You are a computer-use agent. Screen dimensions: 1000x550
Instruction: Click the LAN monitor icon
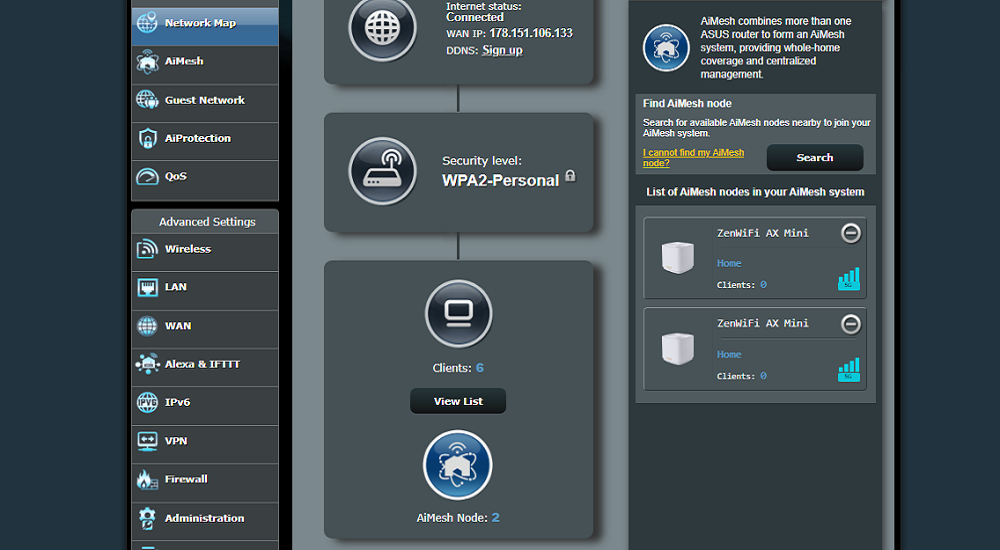147,287
